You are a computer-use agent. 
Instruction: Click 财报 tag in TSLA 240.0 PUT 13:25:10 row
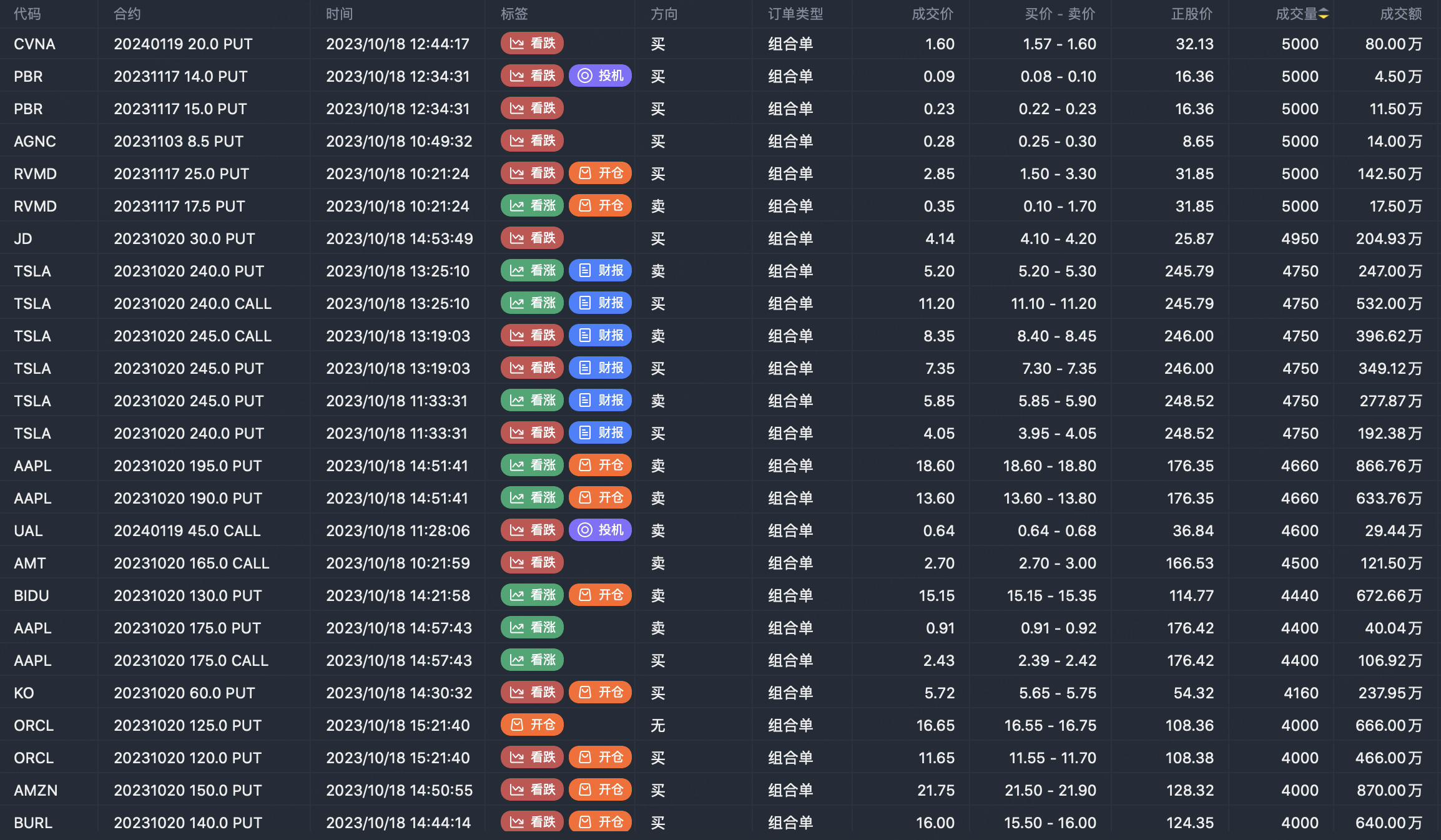click(600, 270)
